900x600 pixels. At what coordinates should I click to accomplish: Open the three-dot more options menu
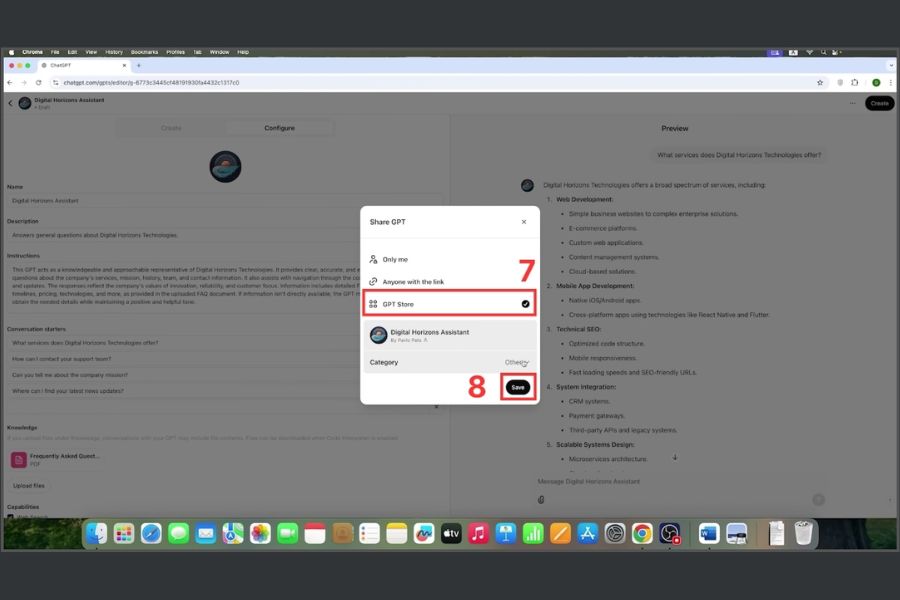coord(853,103)
